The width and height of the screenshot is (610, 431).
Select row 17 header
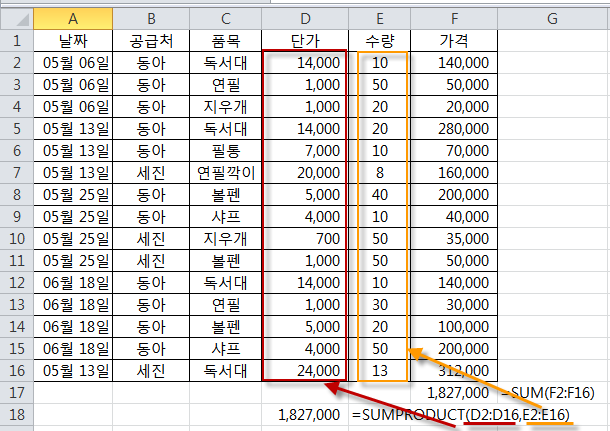[17, 392]
